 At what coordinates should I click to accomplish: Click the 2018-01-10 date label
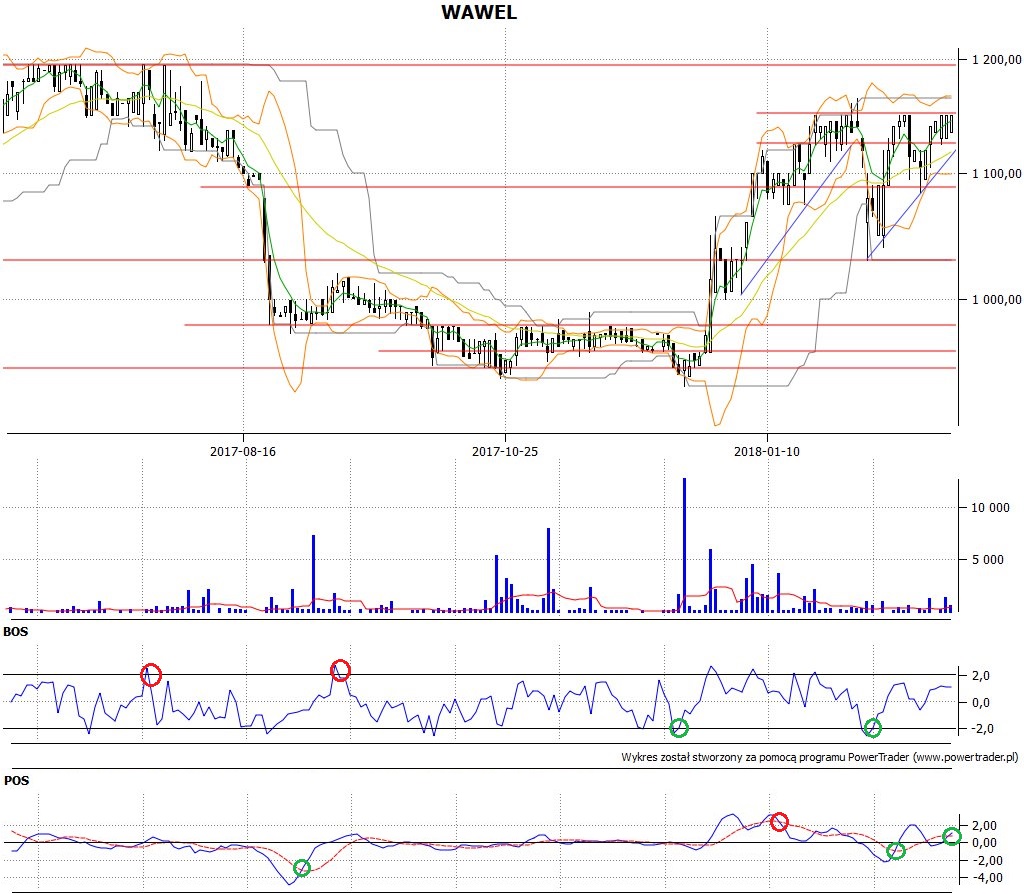767,451
